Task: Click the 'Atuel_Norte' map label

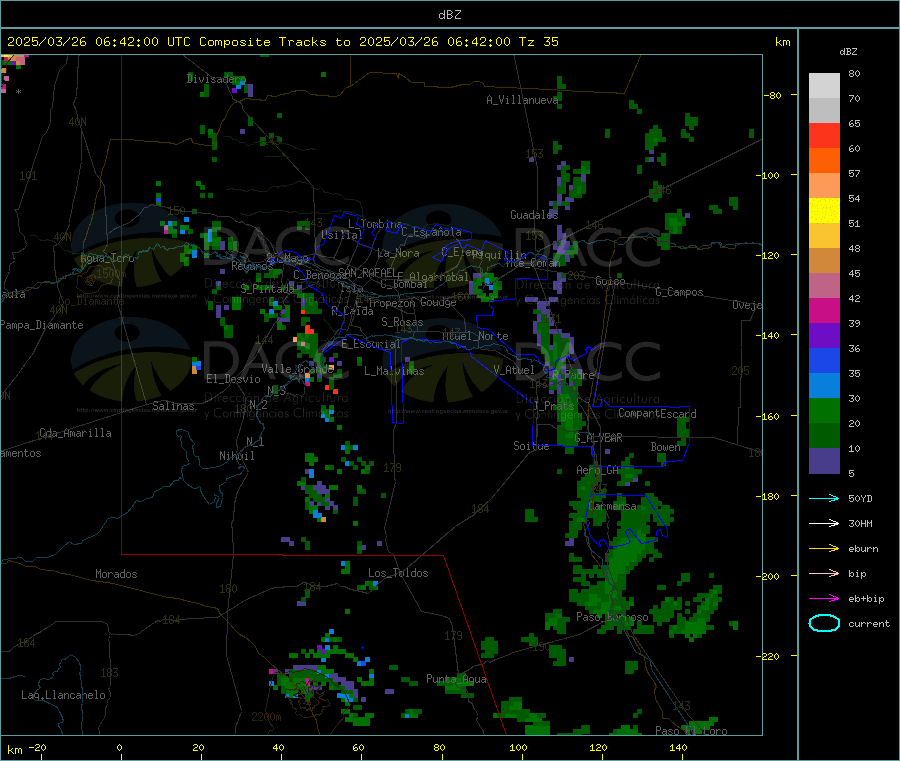Action: tap(475, 336)
